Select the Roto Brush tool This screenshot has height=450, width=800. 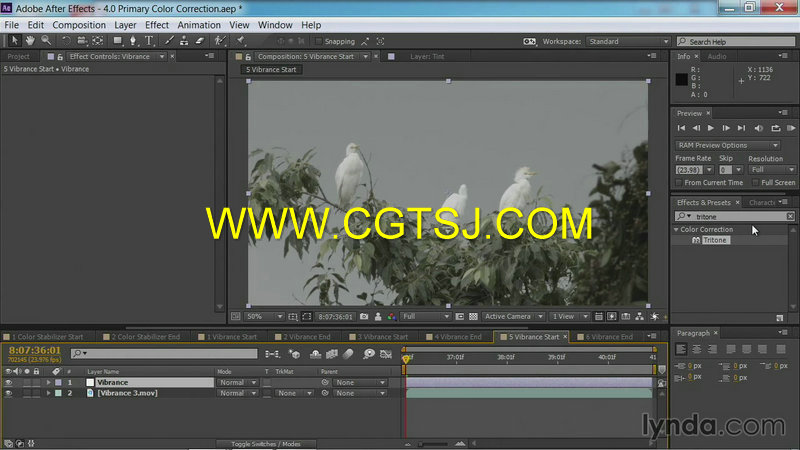click(x=220, y=41)
